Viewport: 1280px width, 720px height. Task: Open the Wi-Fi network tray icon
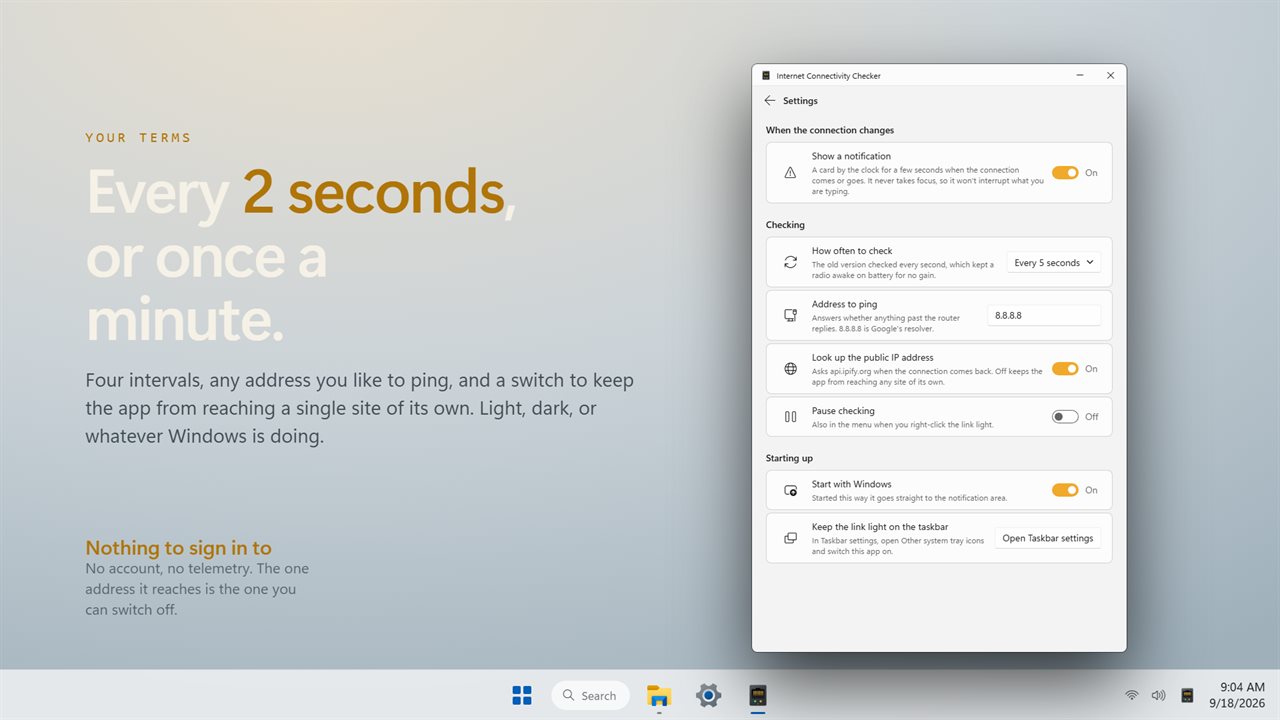(x=1131, y=695)
